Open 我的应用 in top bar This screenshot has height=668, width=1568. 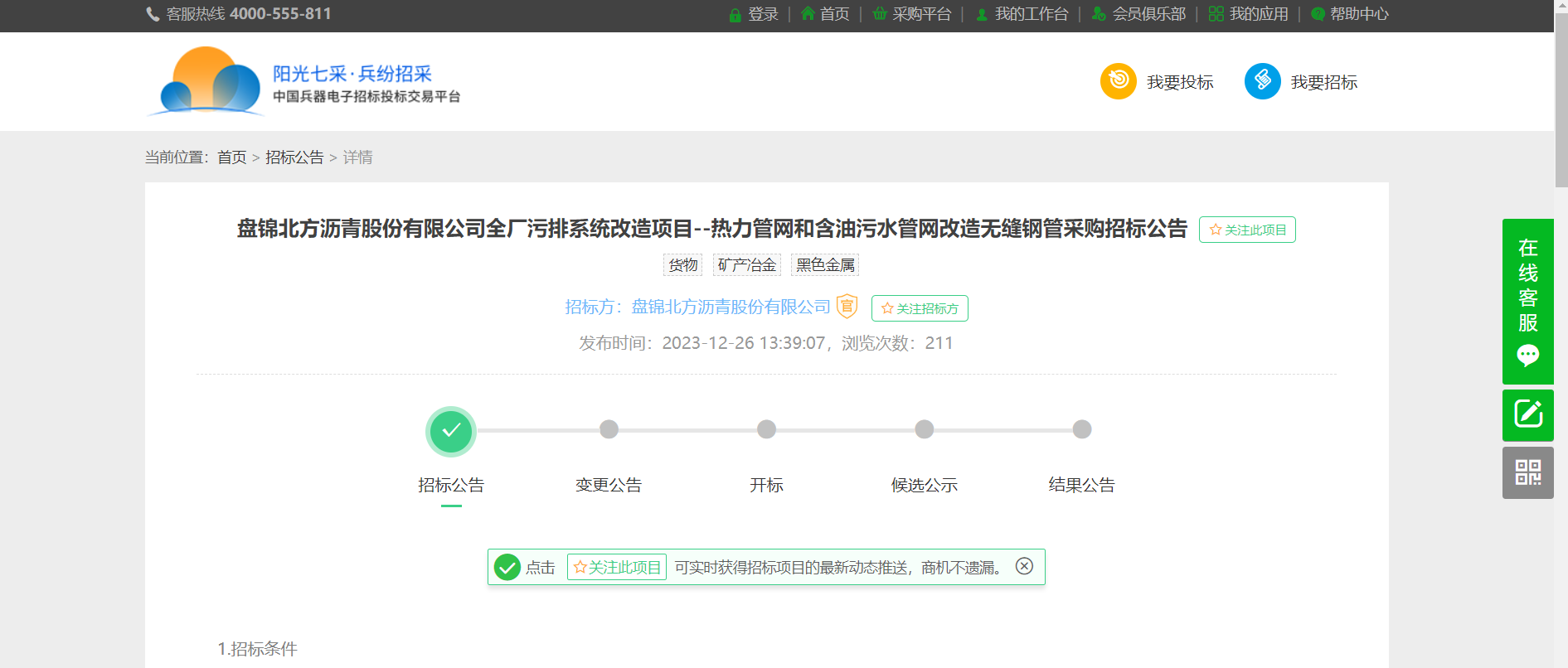click(1259, 14)
